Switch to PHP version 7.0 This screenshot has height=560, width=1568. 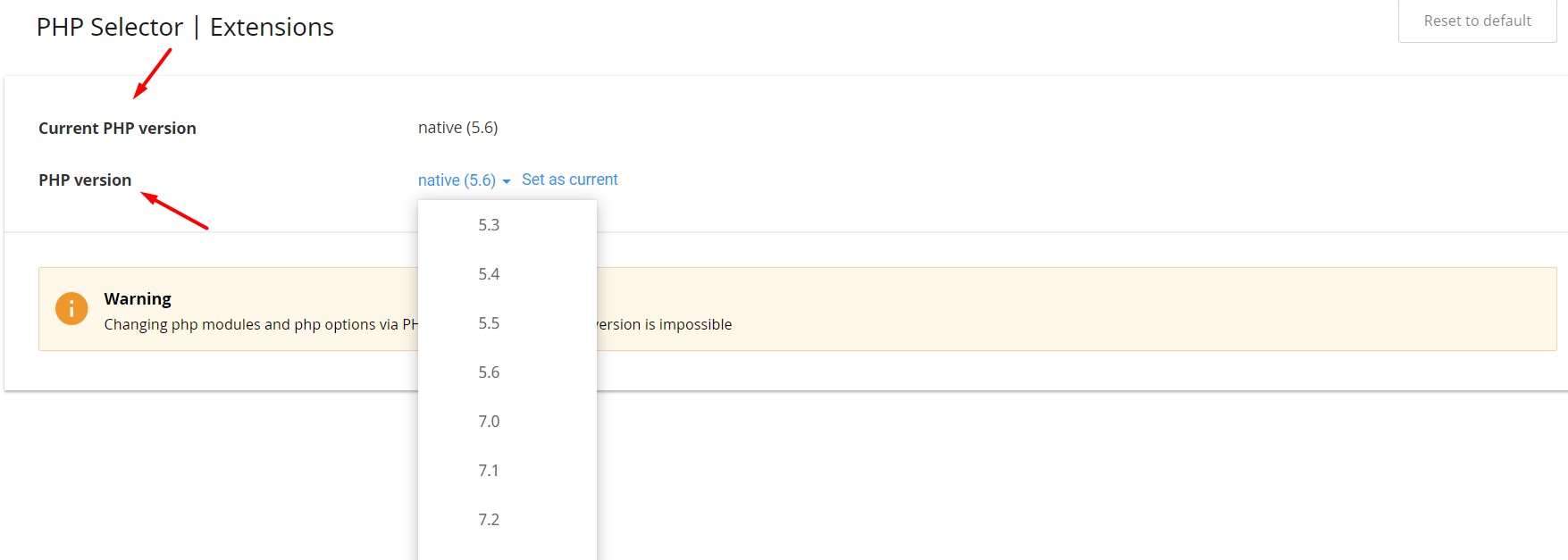489,422
